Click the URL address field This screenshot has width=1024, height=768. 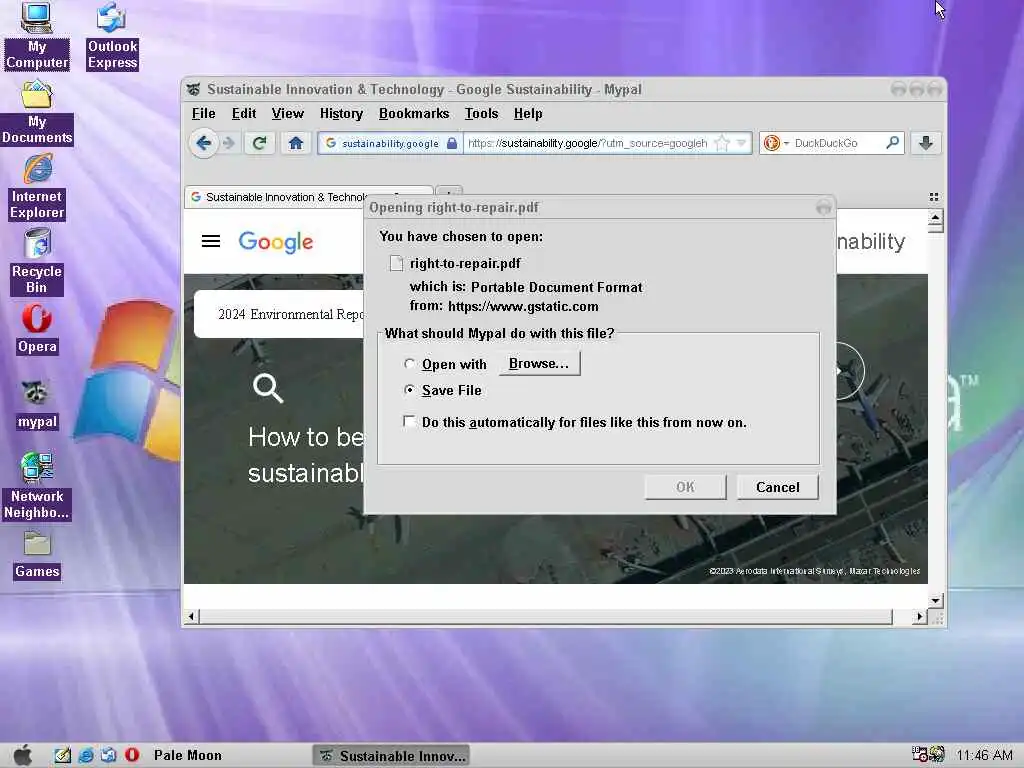[588, 143]
